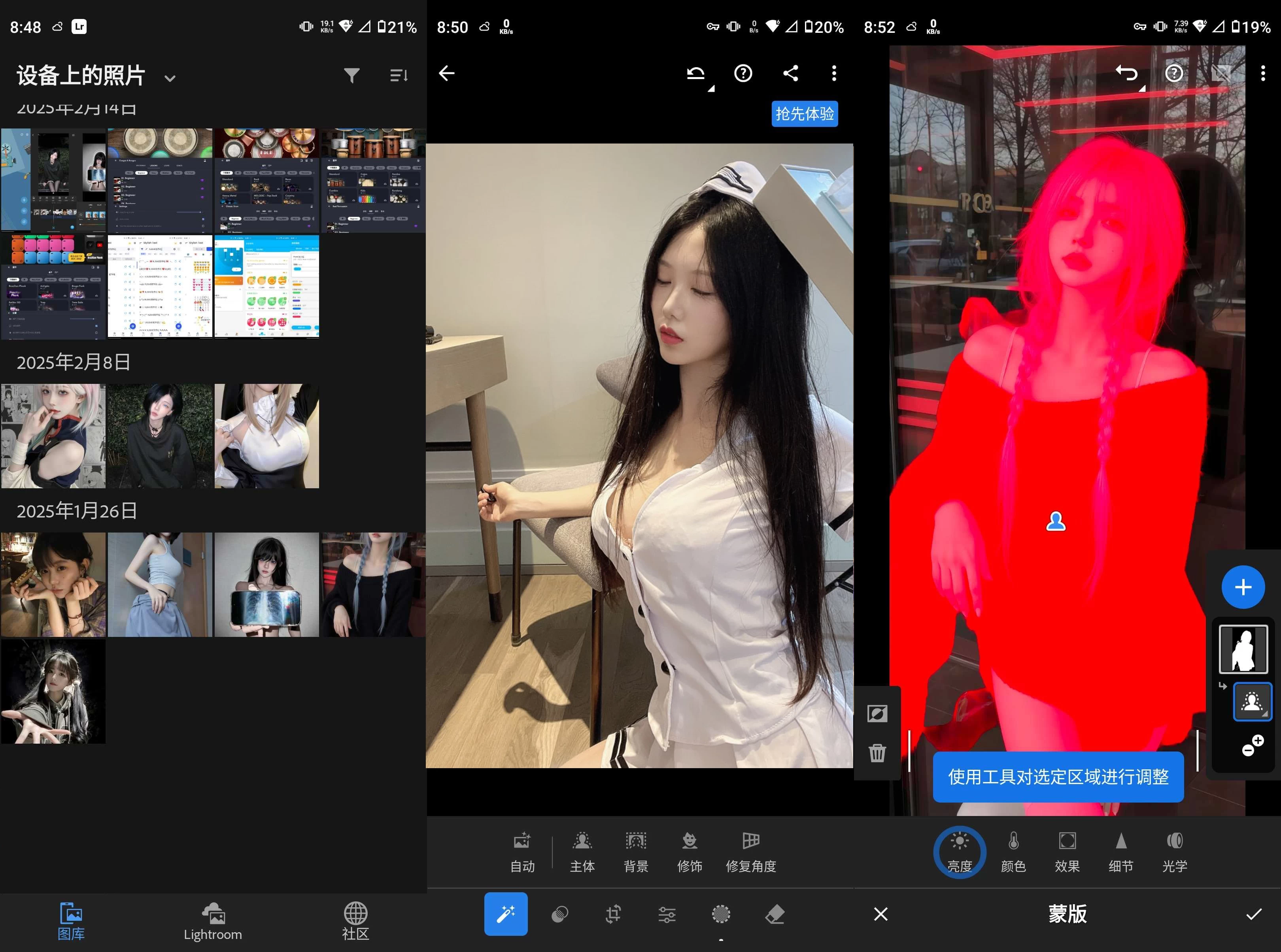Expand the 设备上的照片 album dropdown
1281x952 pixels.
tap(170, 78)
